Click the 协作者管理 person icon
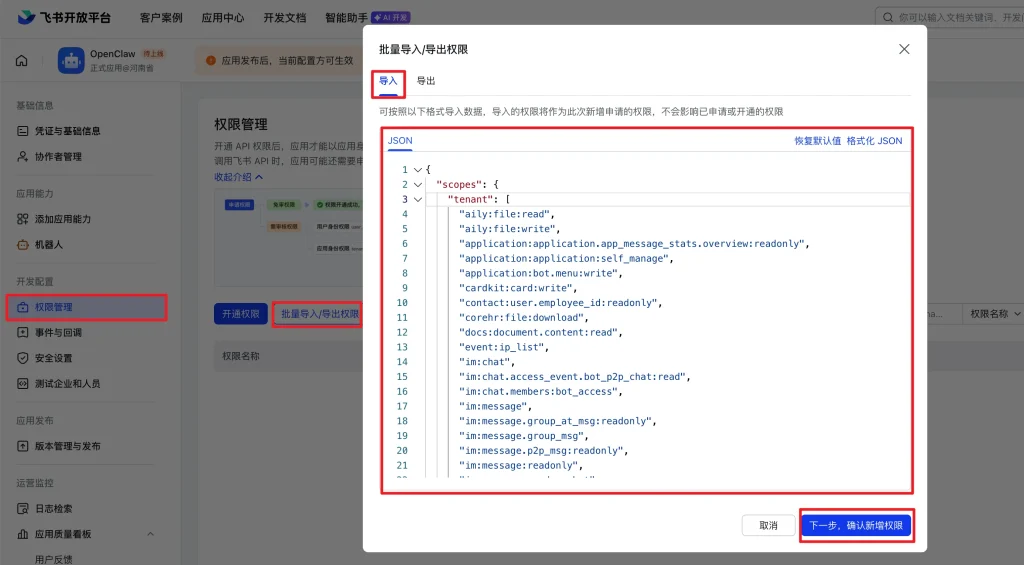 tap(23, 156)
